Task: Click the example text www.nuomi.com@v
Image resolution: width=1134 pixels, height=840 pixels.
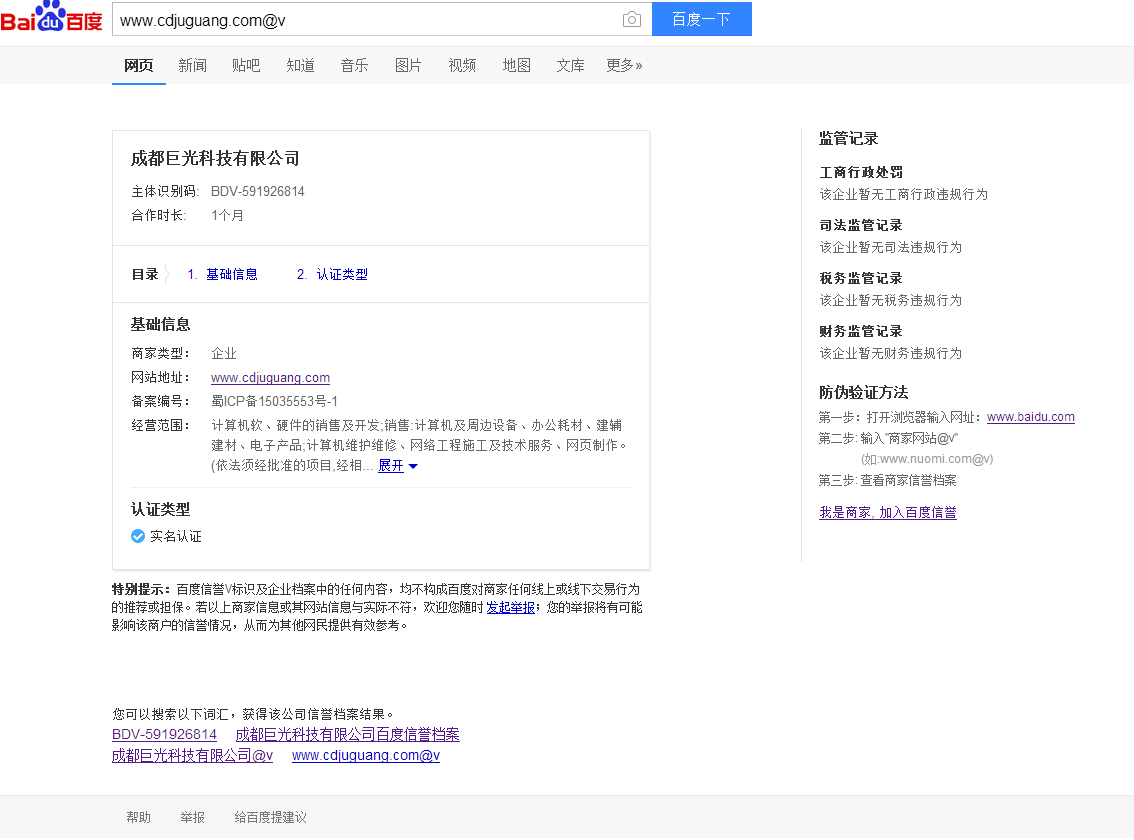Action: pos(934,459)
